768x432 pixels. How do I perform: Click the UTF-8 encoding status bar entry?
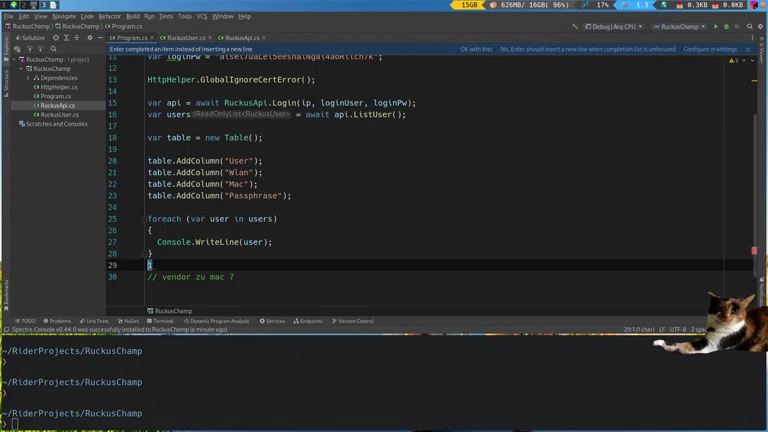(678, 330)
